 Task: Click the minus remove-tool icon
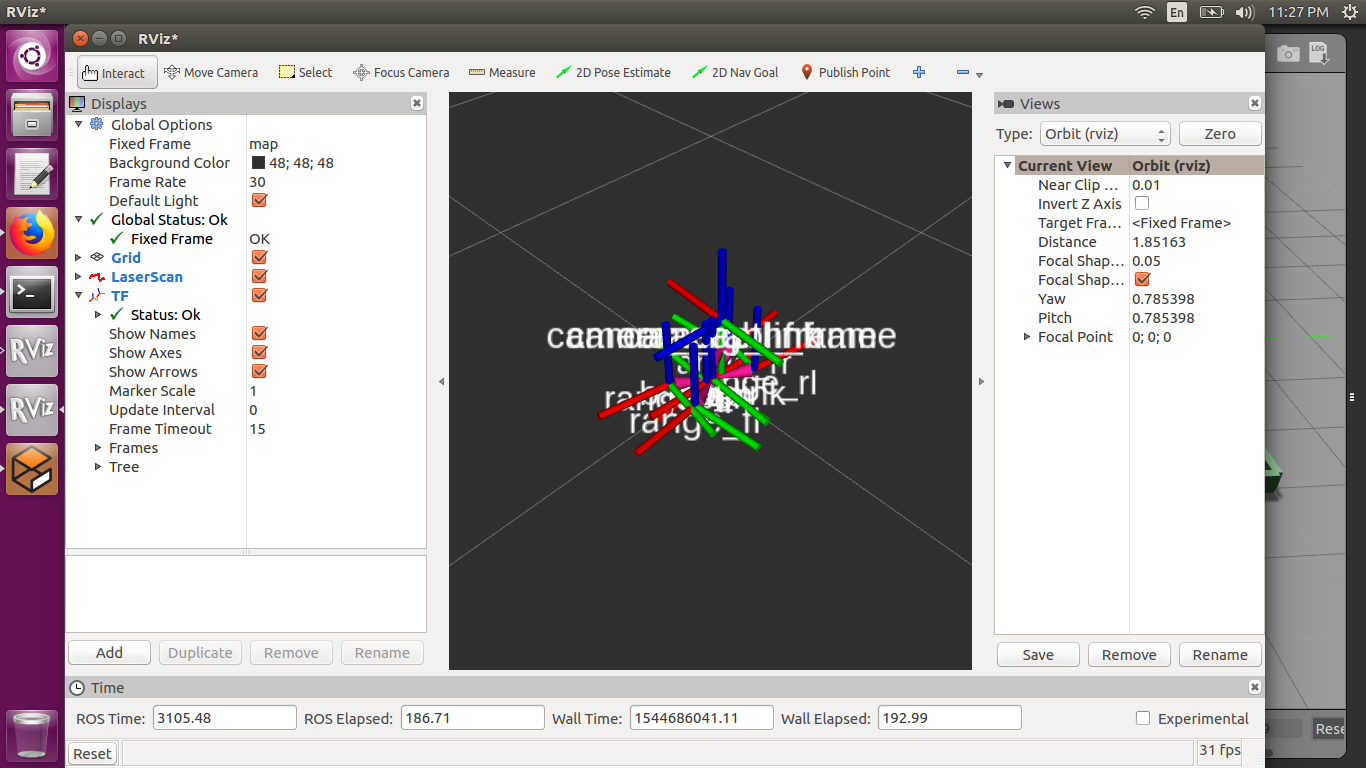[x=963, y=73]
